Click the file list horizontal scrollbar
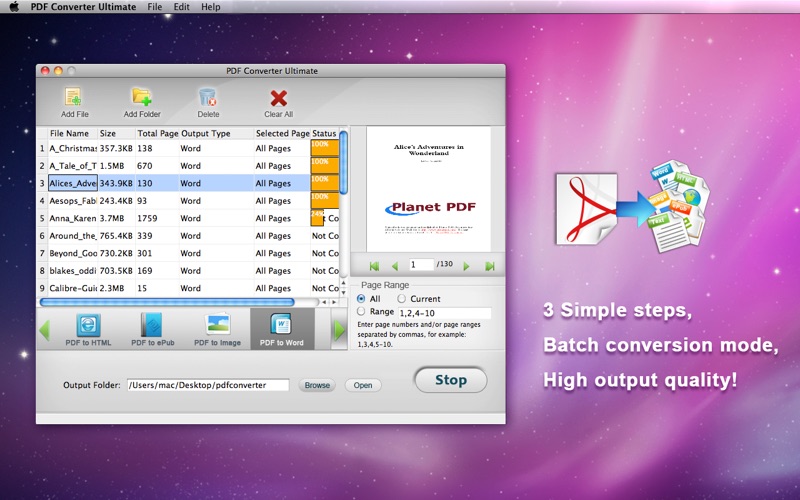Viewport: 800px width, 500px height. 167,302
